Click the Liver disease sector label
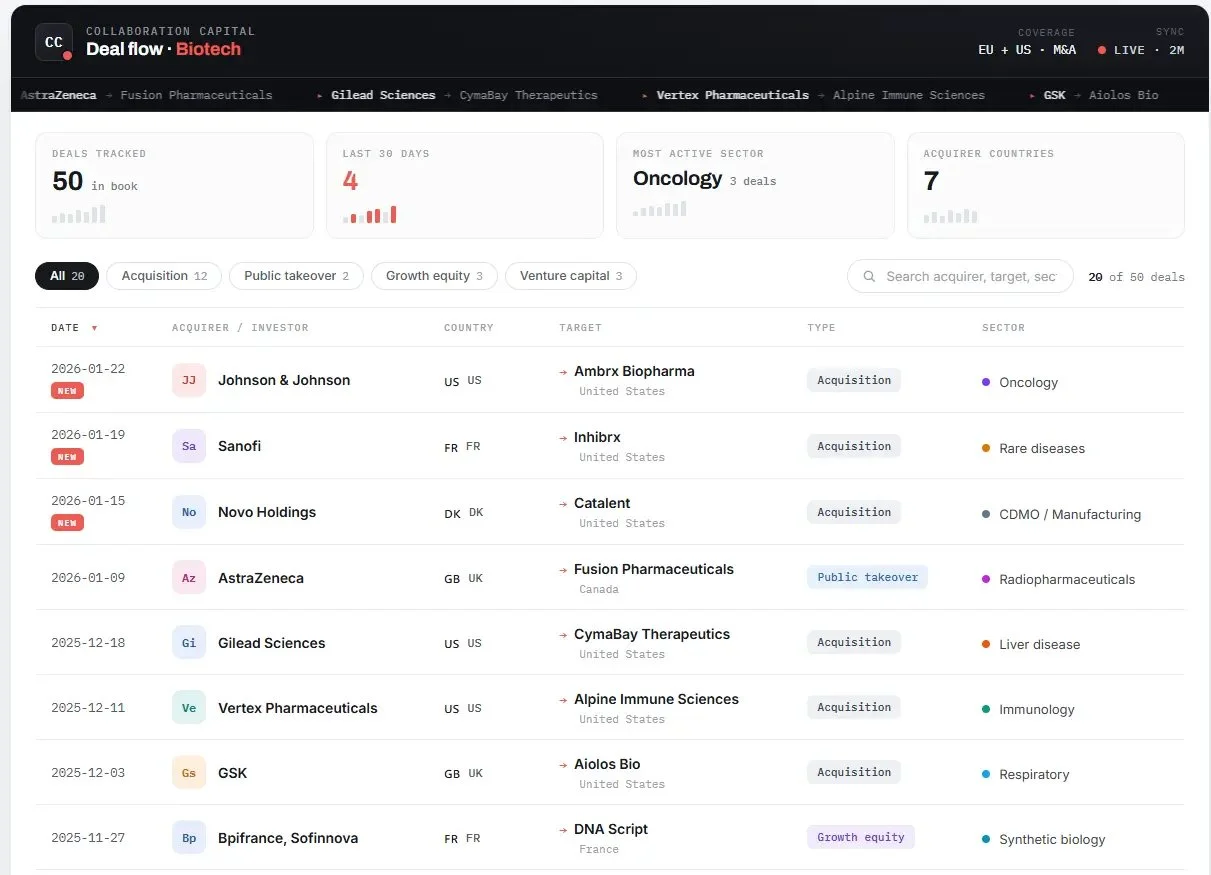Screen dimensions: 1211x875 coord(1040,644)
